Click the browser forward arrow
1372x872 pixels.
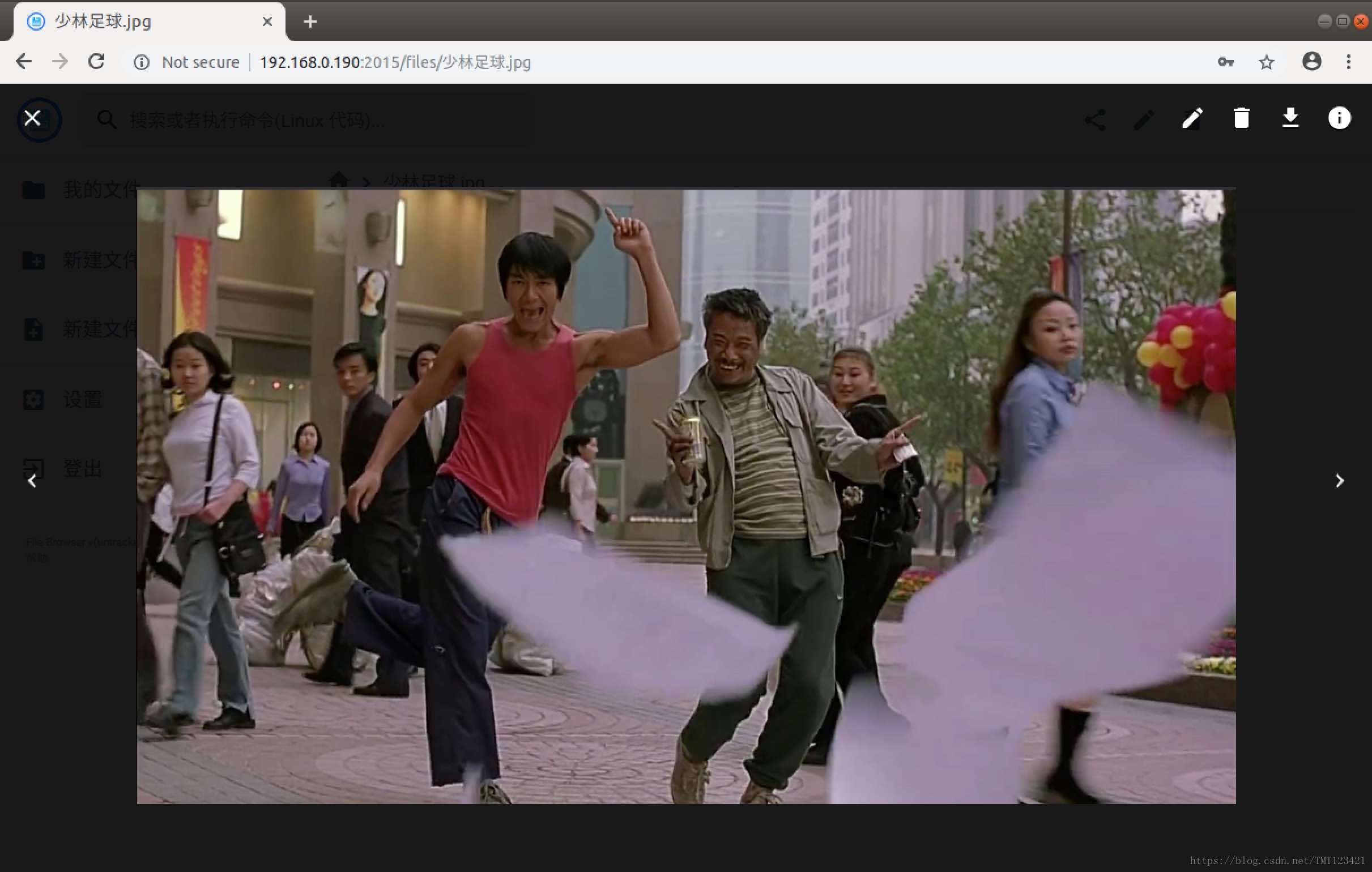coord(60,62)
